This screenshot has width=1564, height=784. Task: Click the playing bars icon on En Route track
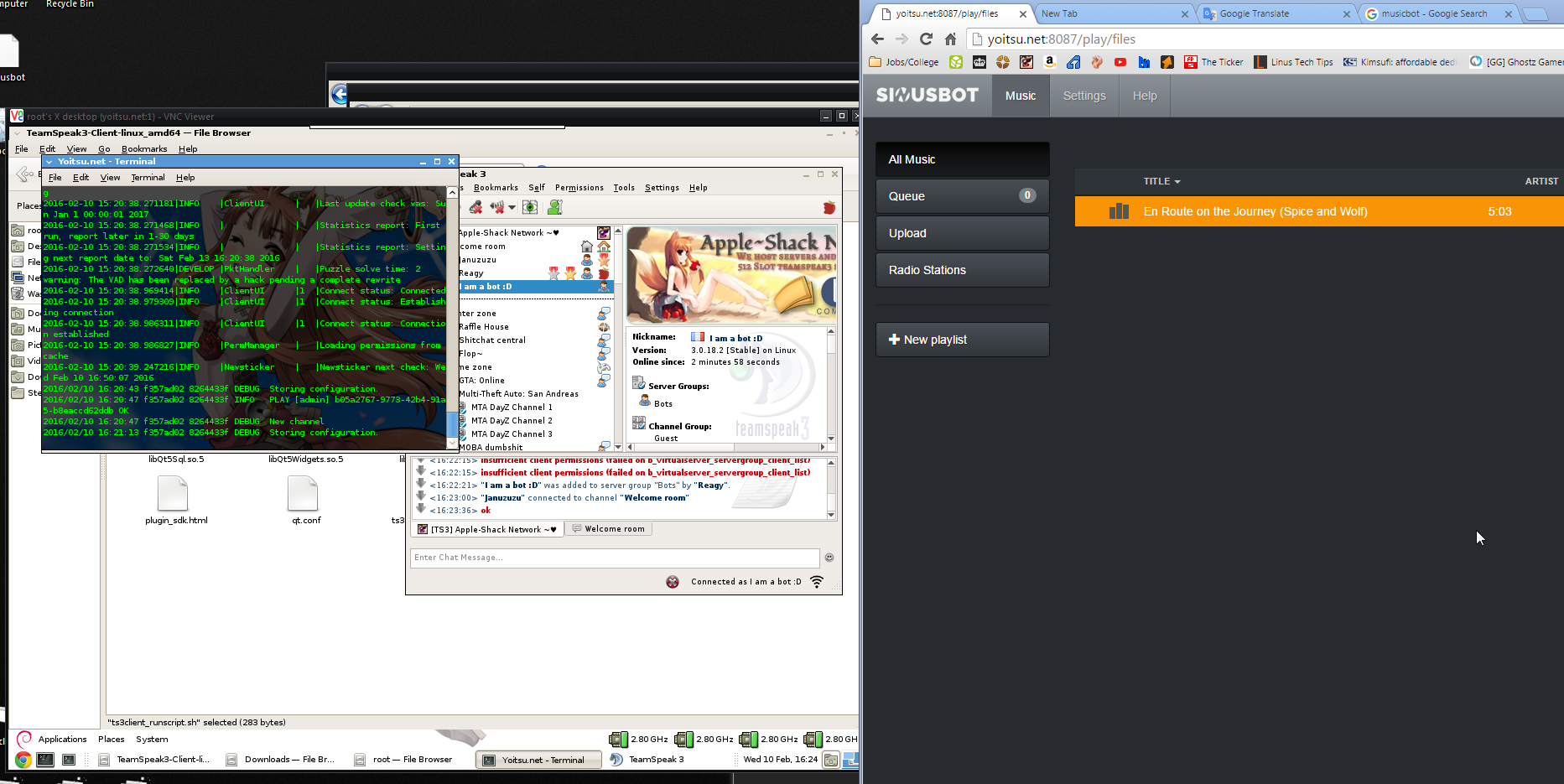coord(1119,211)
